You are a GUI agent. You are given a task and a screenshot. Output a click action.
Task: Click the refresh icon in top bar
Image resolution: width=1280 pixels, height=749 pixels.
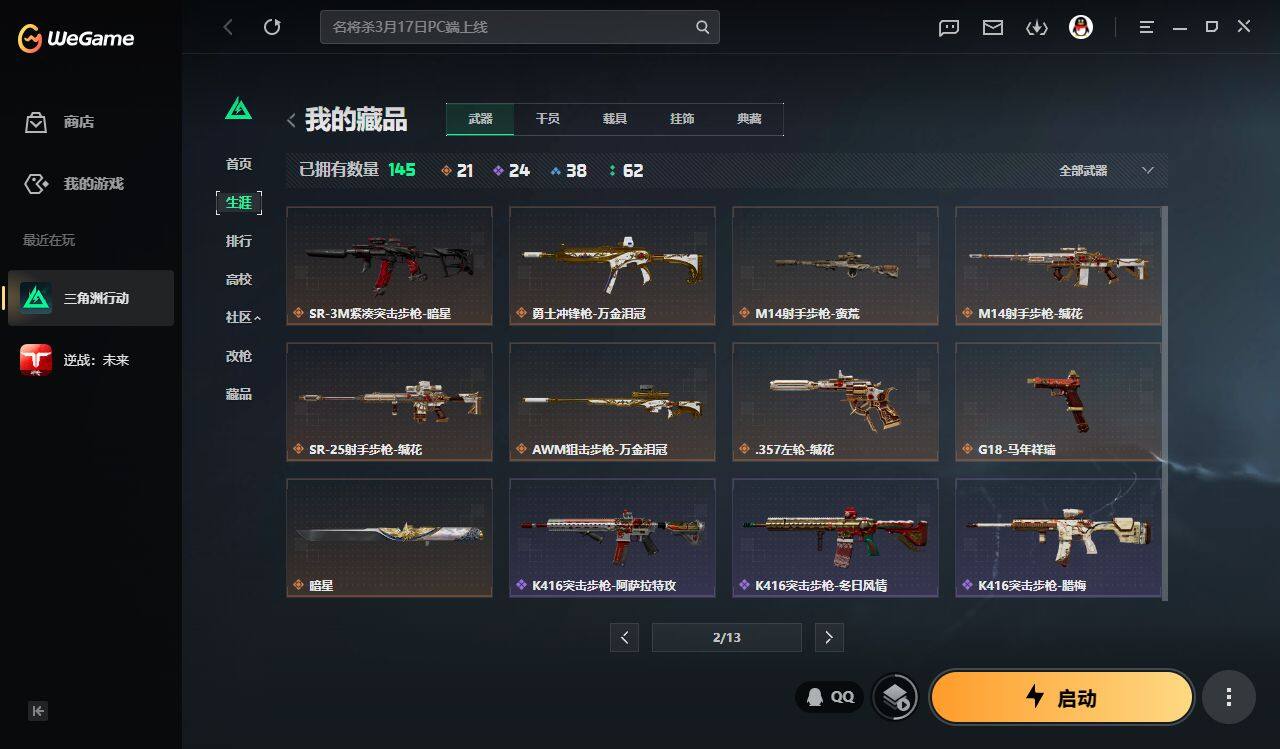(272, 27)
